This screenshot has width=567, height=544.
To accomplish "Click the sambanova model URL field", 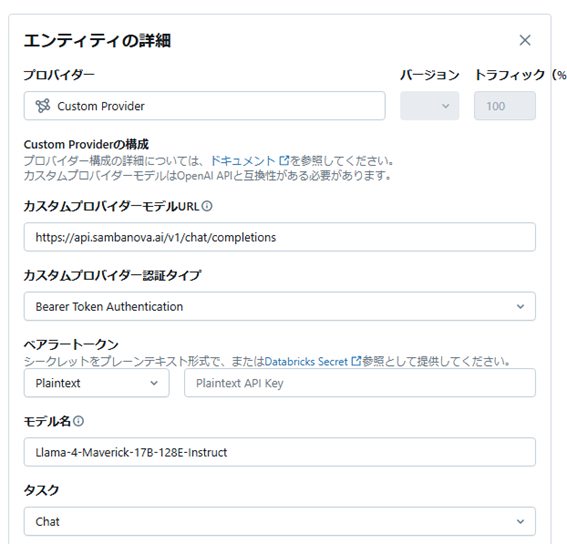I will tap(280, 237).
